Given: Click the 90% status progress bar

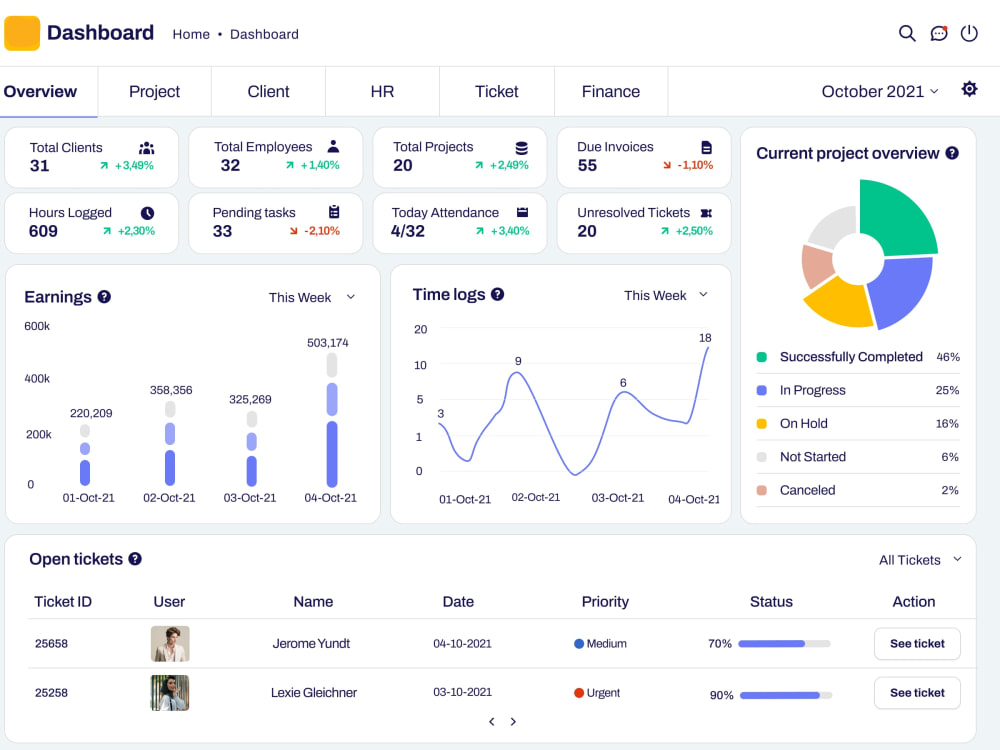Looking at the screenshot, I should [786, 695].
